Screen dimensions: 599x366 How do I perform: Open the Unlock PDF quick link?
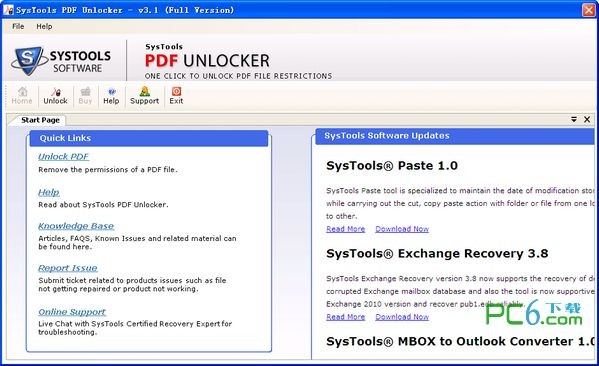(63, 156)
